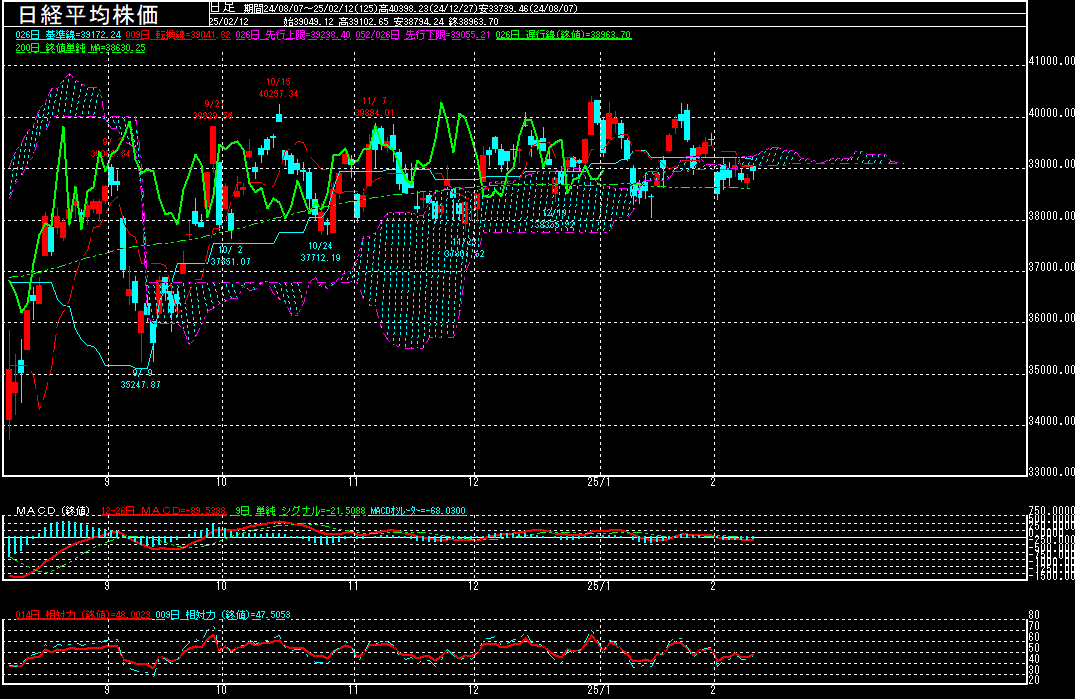The width and height of the screenshot is (1076, 699).
Task: Click the 11/7 peak value 39884.01
Action: [375, 113]
